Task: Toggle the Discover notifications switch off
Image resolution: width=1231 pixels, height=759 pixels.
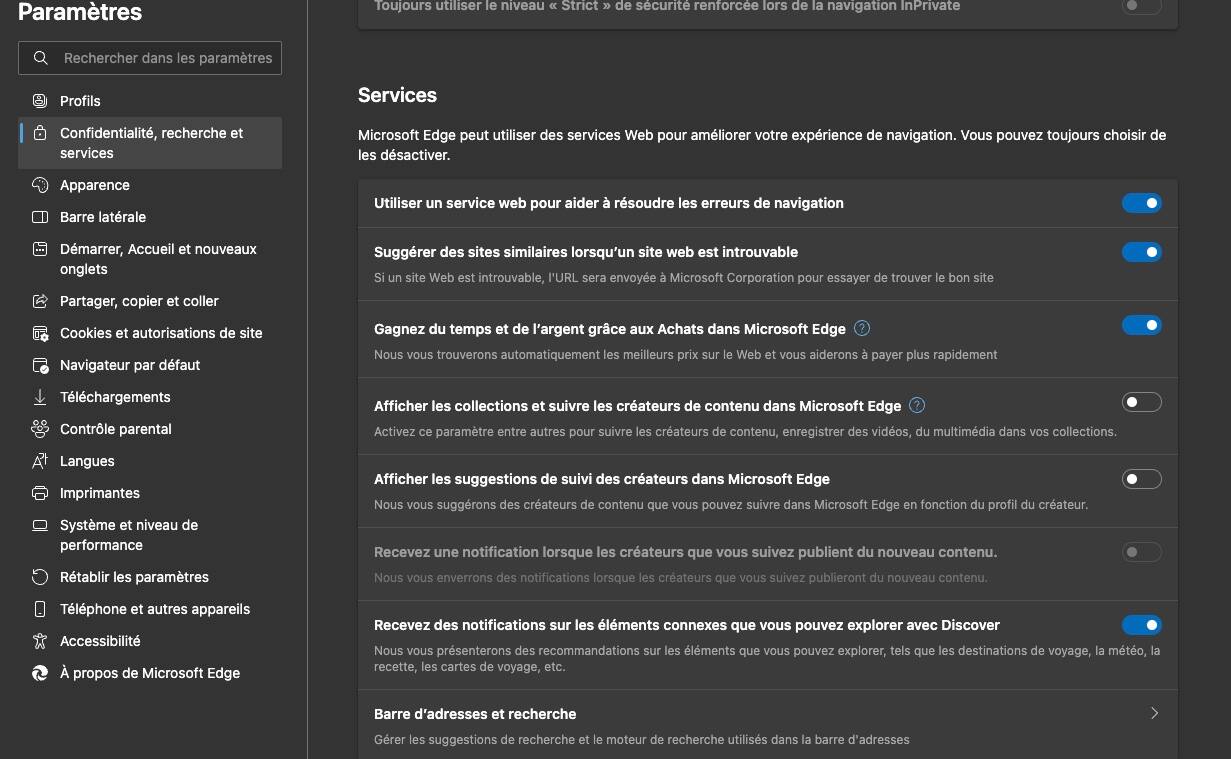Action: [1141, 625]
